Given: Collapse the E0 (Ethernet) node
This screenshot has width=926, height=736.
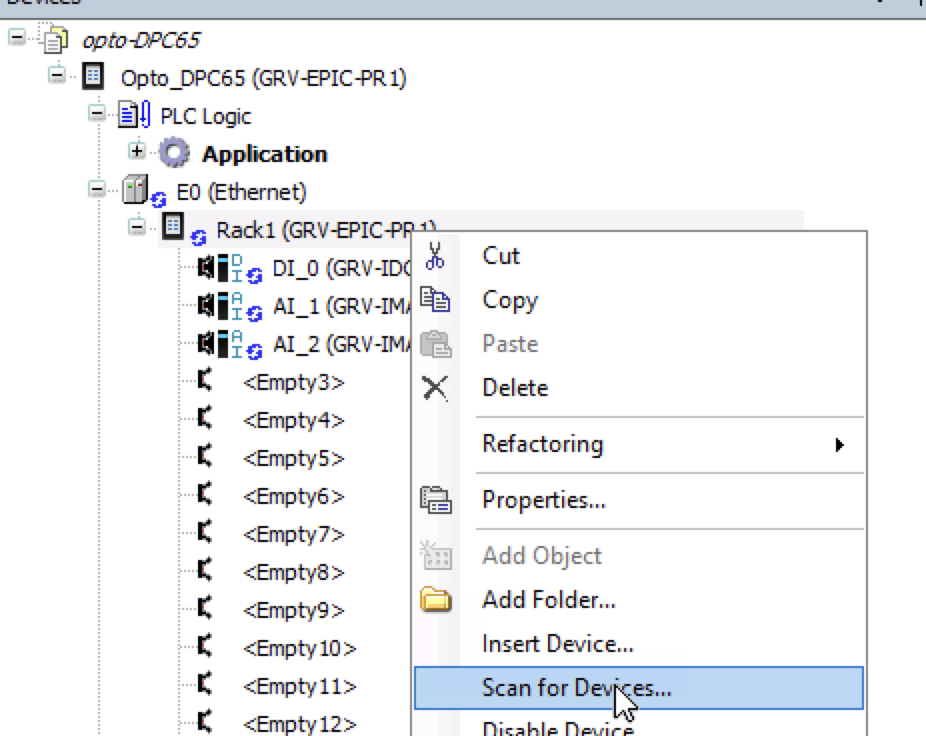Looking at the screenshot, I should [97, 190].
